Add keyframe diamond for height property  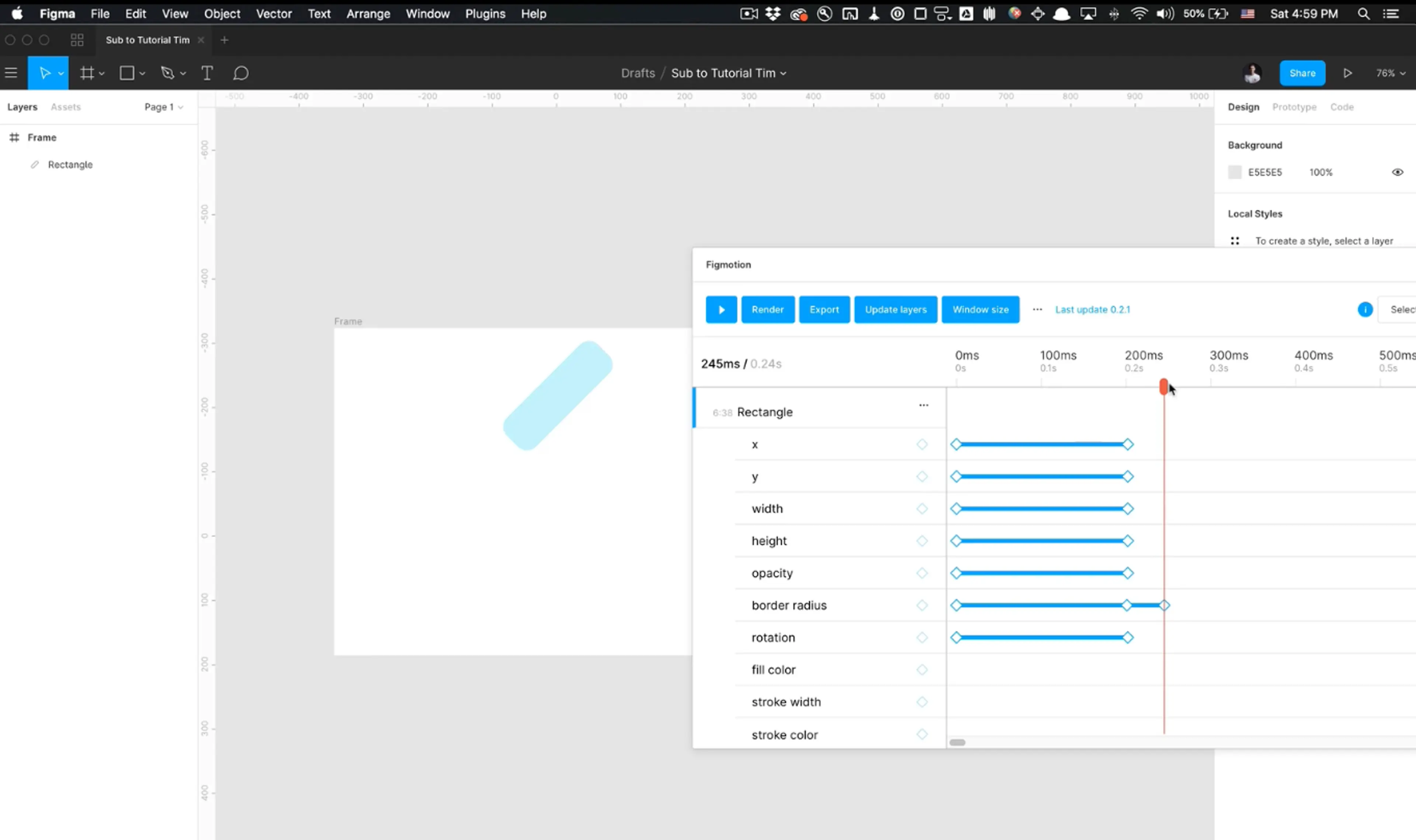[922, 541]
